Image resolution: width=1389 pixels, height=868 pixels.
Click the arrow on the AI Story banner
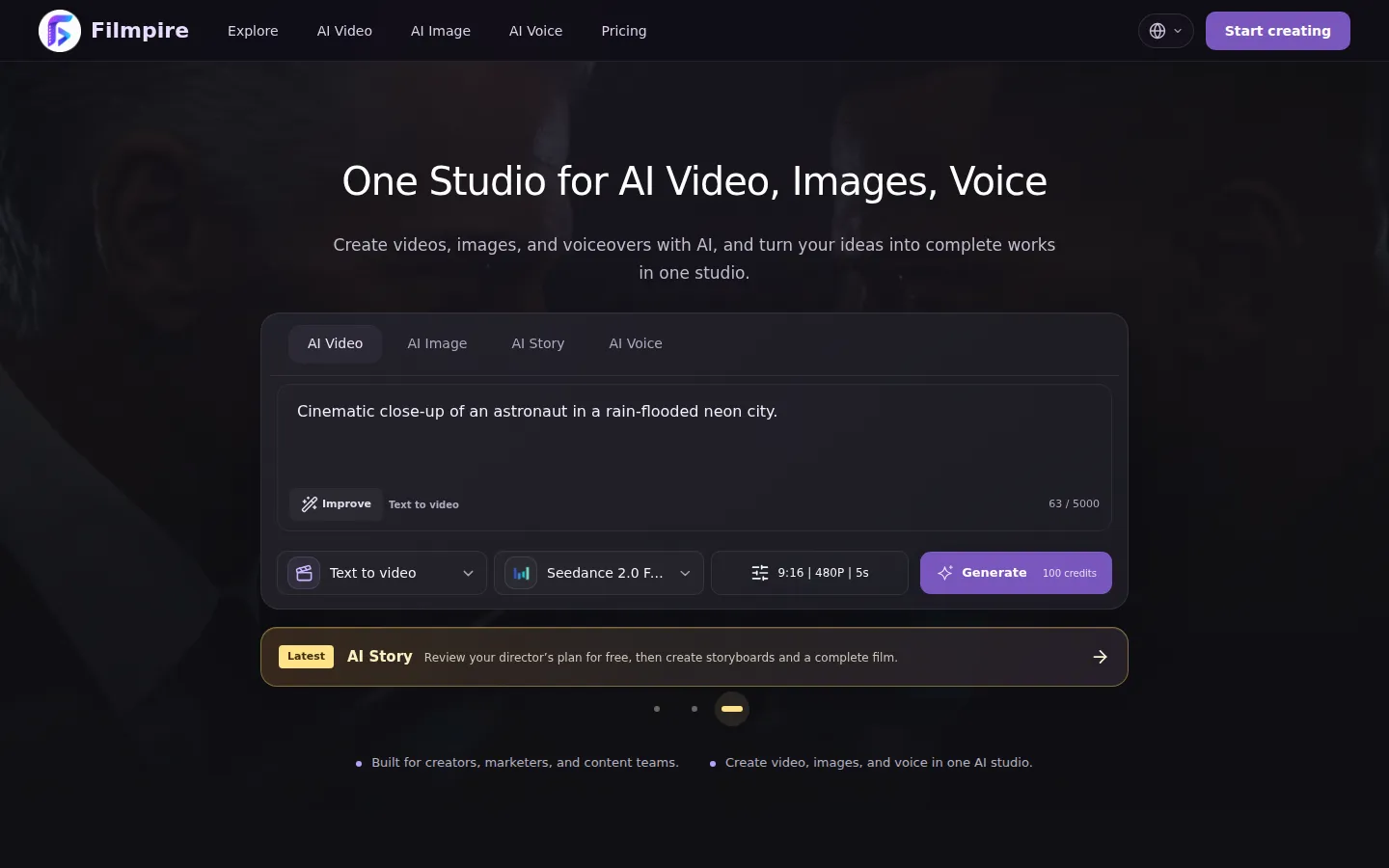point(1100,657)
